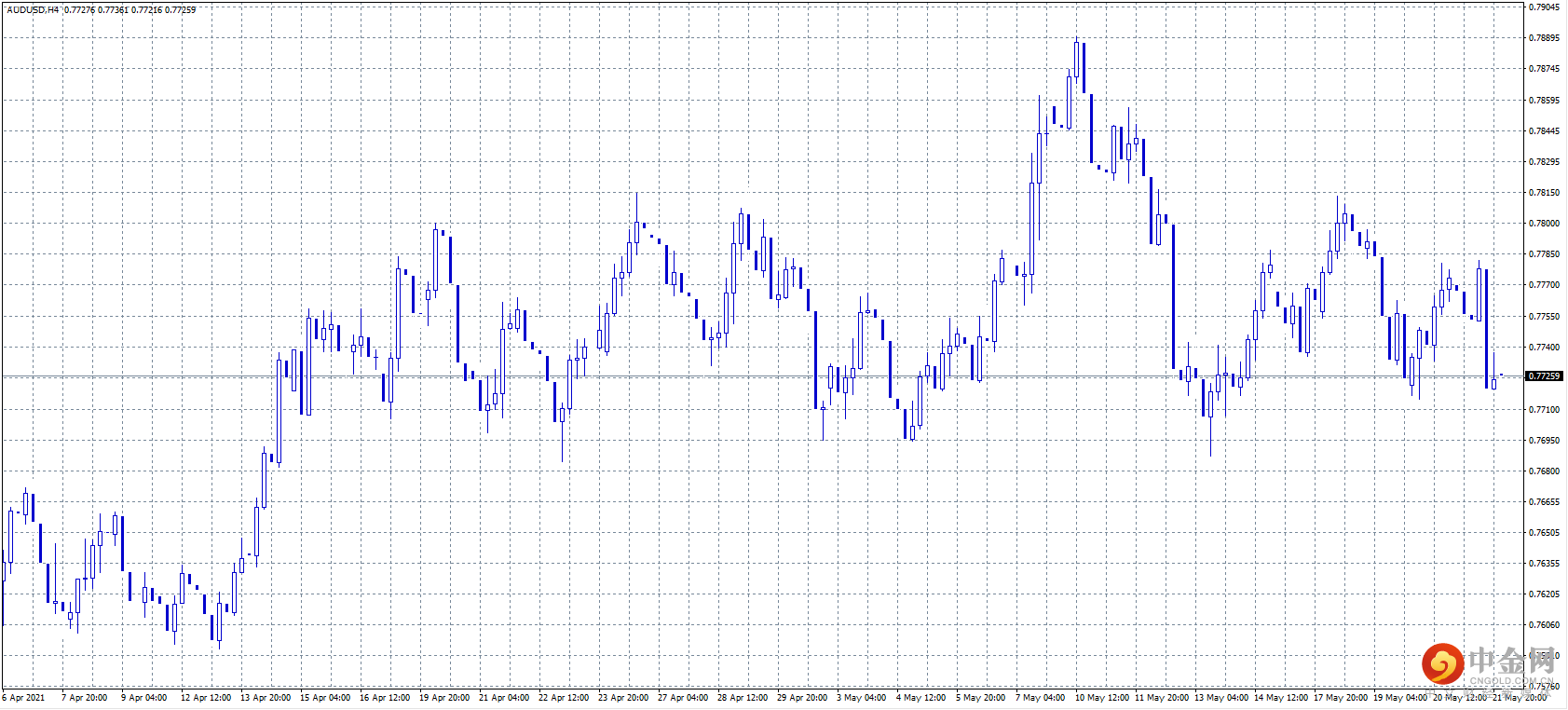Click the AUDUSD,H4 chart title text
This screenshot has height=710, width=1568.
(33, 10)
